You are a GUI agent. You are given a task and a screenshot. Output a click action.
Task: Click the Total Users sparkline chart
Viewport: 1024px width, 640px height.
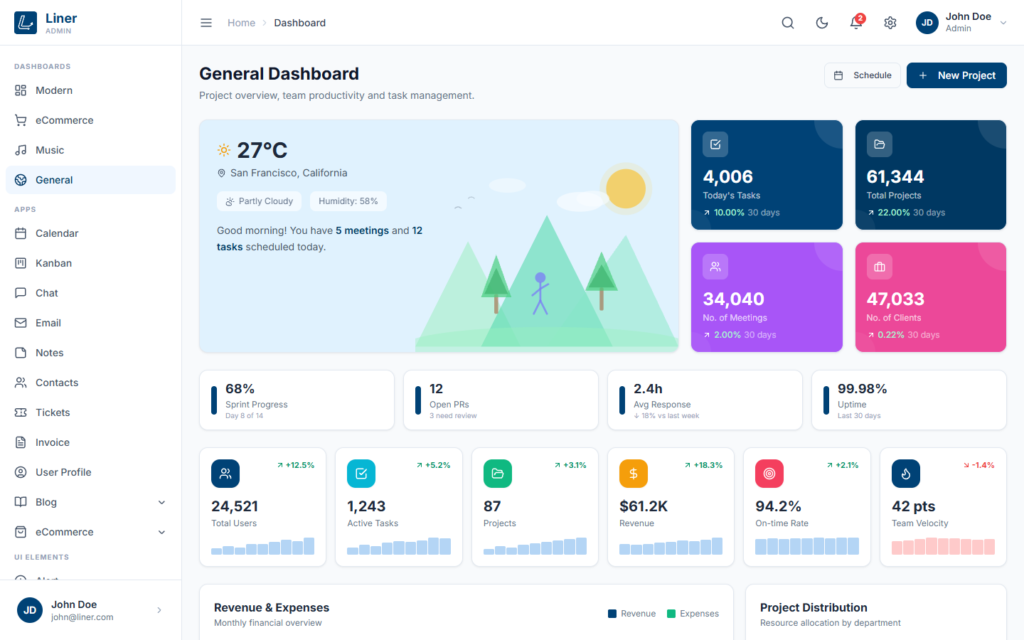coord(263,546)
